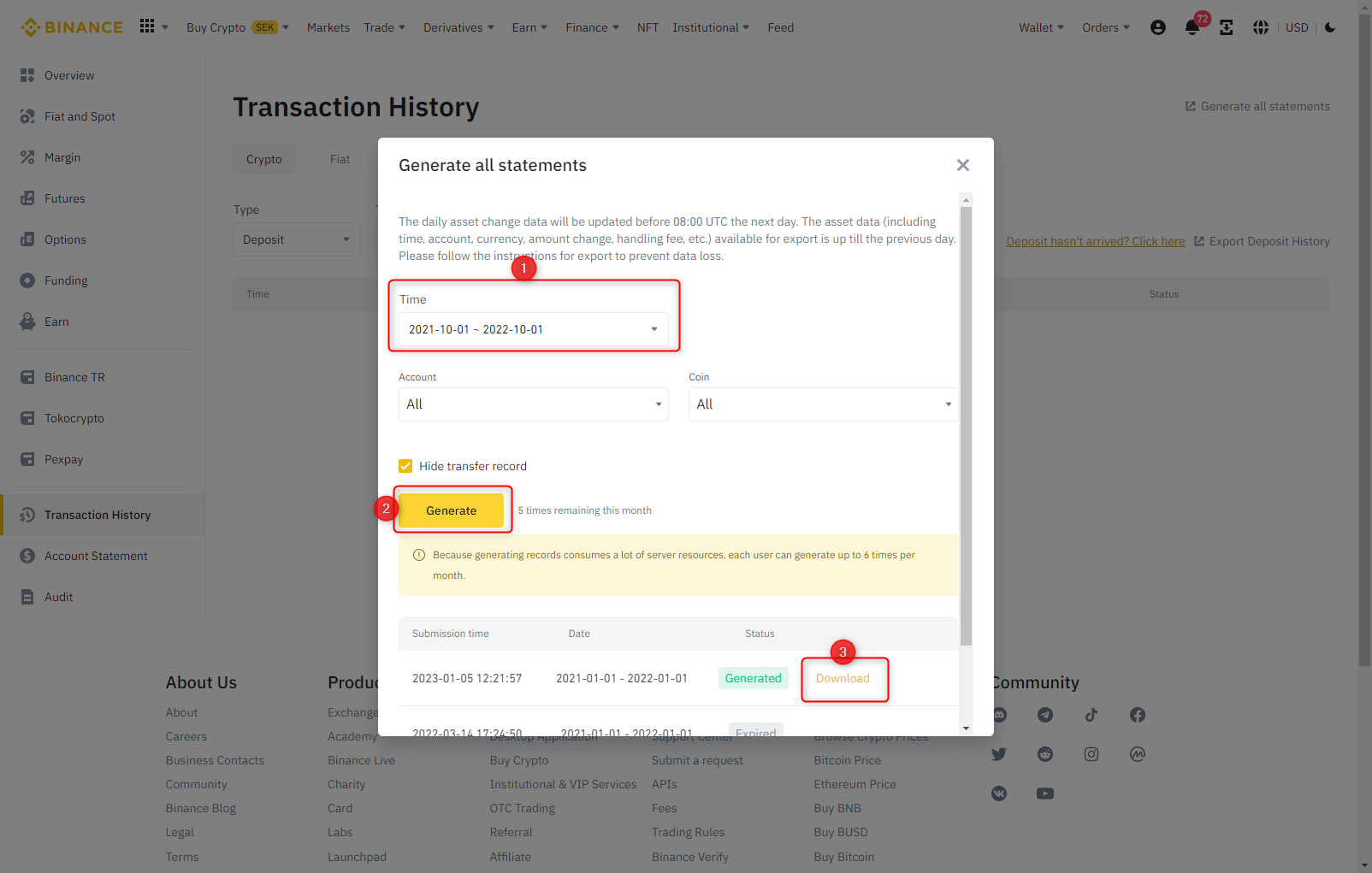This screenshot has width=1372, height=873.
Task: Open the Discord community icon
Action: point(999,715)
